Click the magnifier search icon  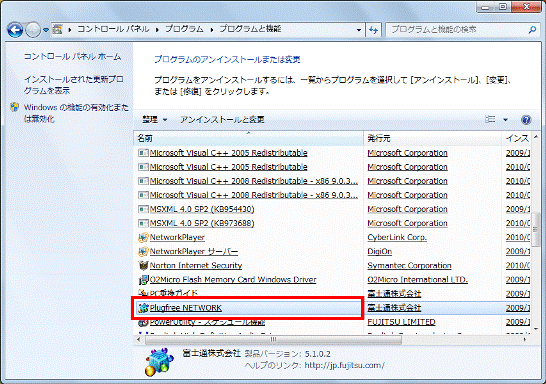532,30
